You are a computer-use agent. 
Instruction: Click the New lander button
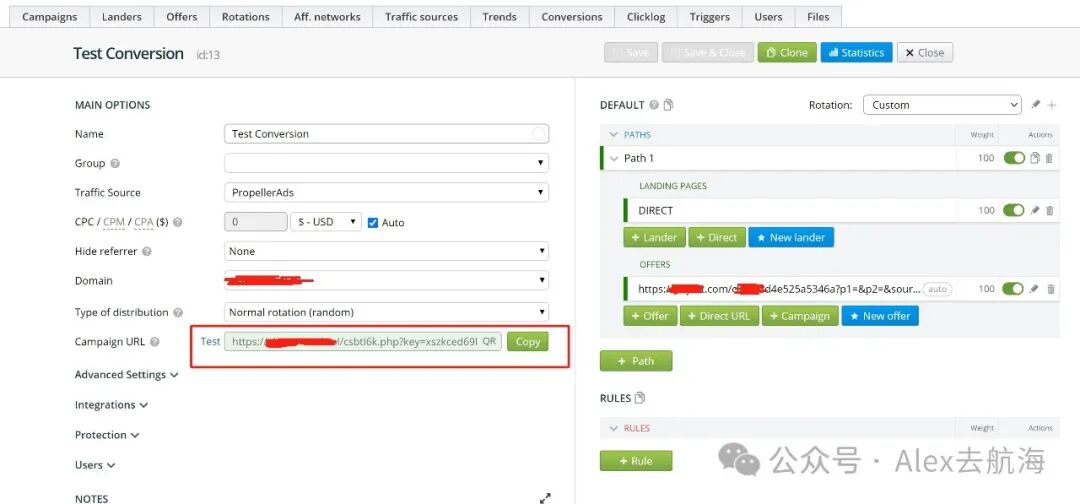(791, 238)
